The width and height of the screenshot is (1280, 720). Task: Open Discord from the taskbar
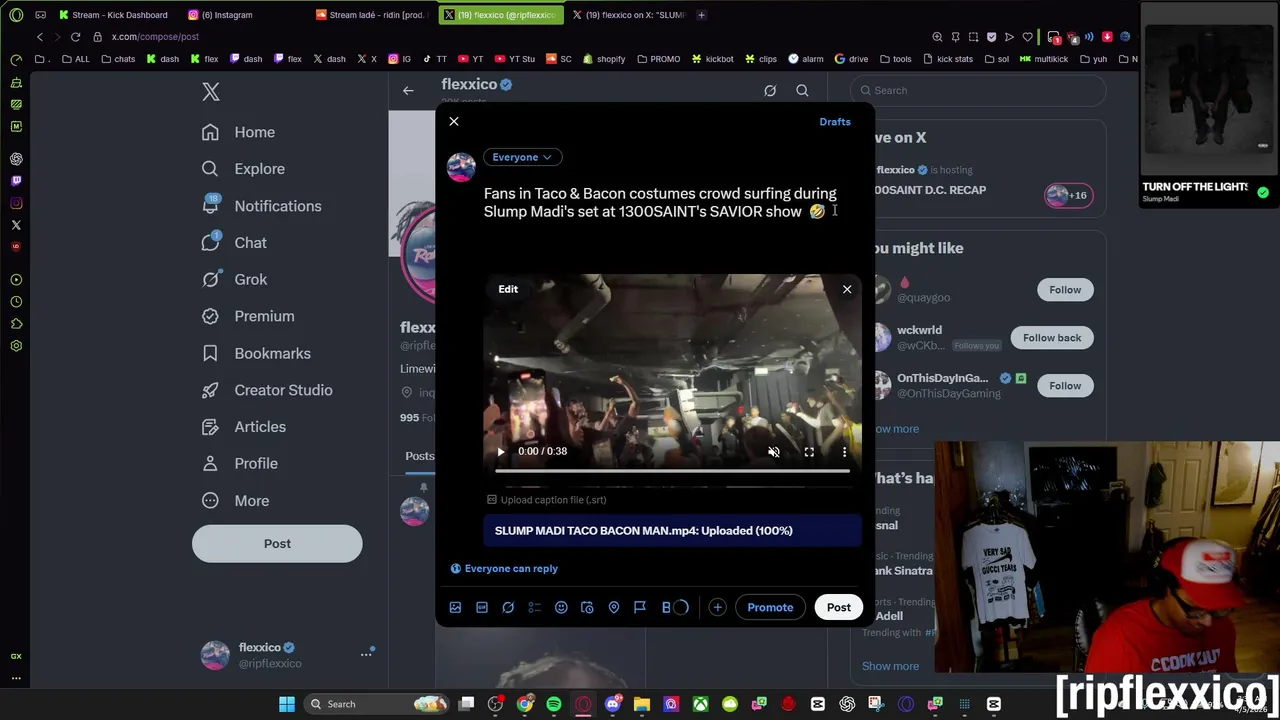click(x=613, y=704)
